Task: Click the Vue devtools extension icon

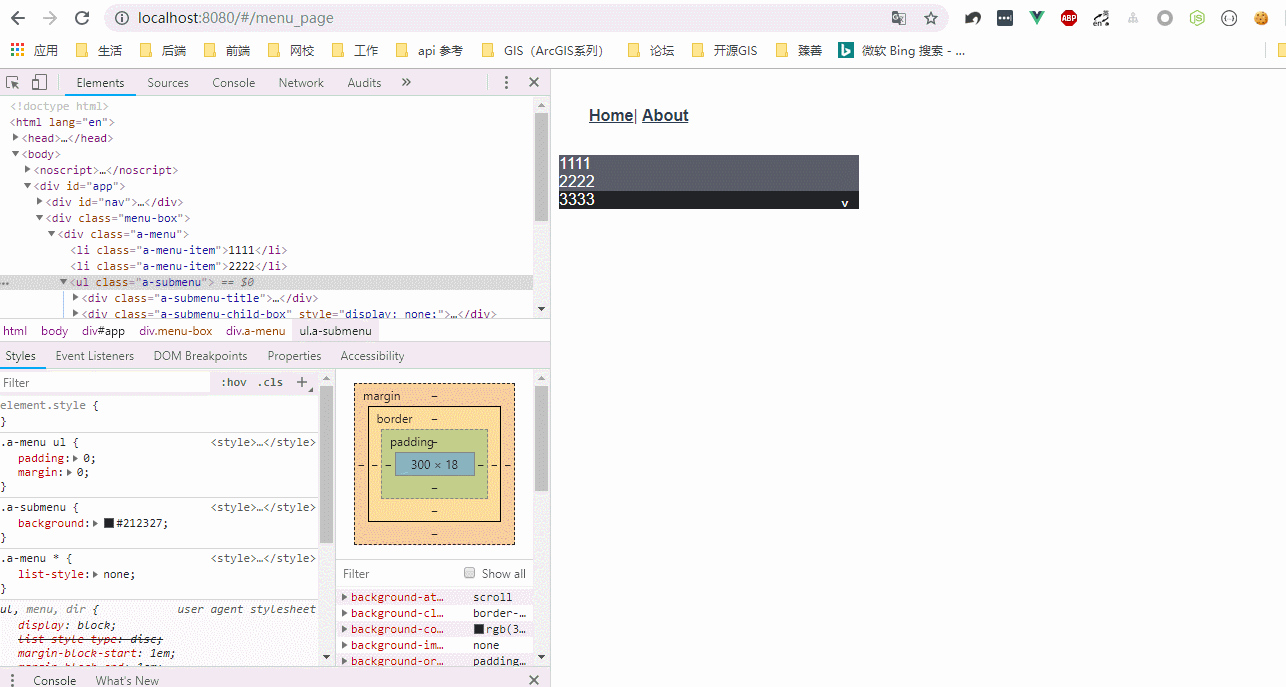Action: (x=1037, y=18)
